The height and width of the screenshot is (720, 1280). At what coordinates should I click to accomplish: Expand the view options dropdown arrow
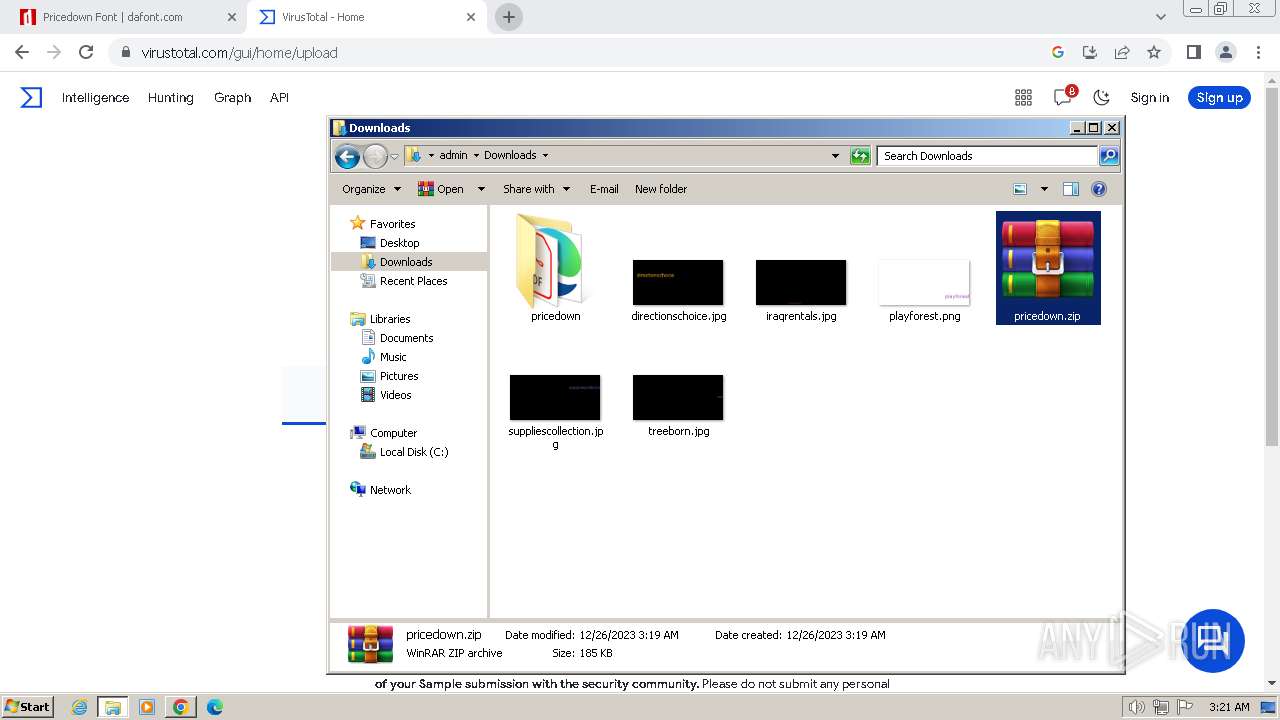pyautogui.click(x=1044, y=189)
